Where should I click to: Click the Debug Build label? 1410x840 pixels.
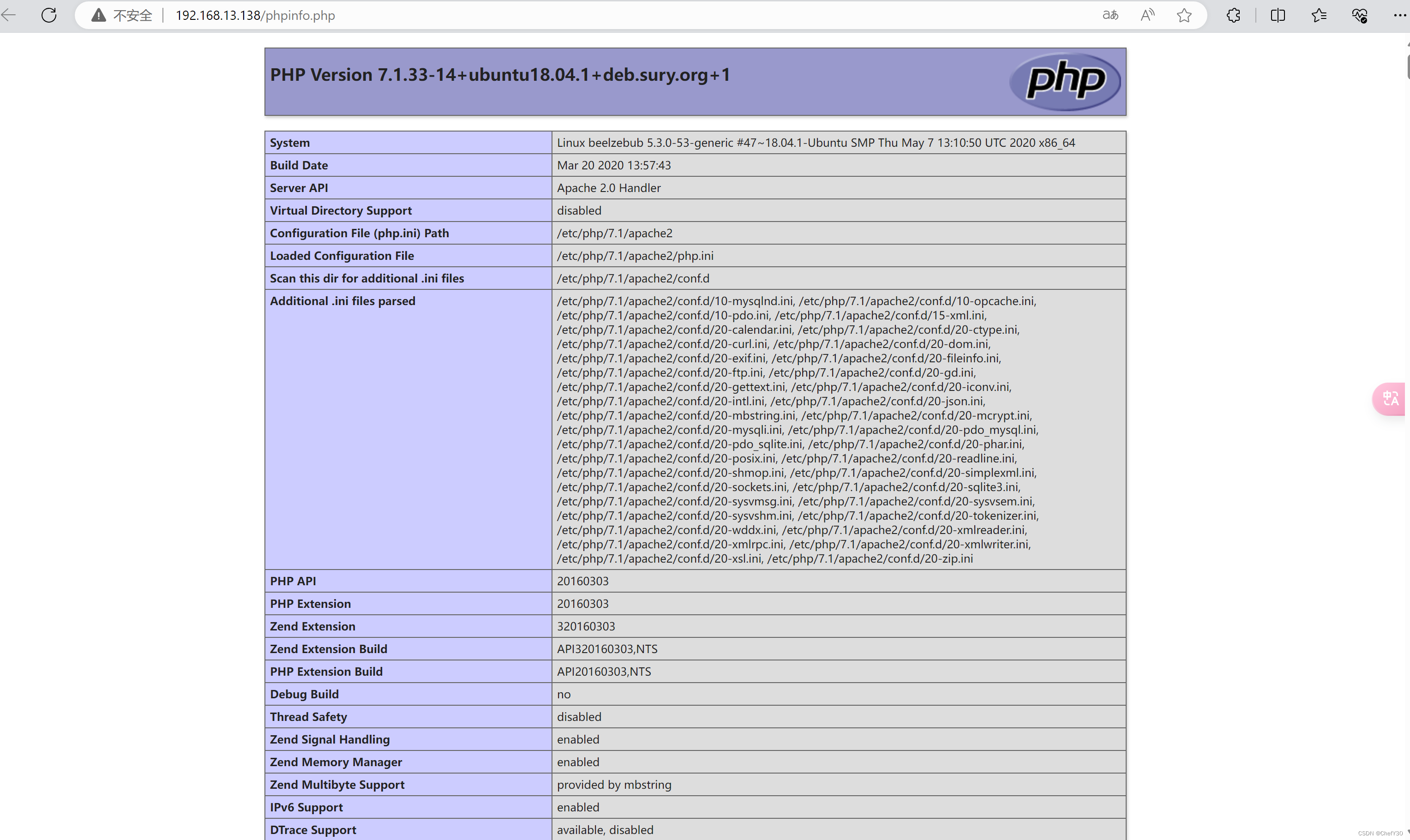click(304, 694)
